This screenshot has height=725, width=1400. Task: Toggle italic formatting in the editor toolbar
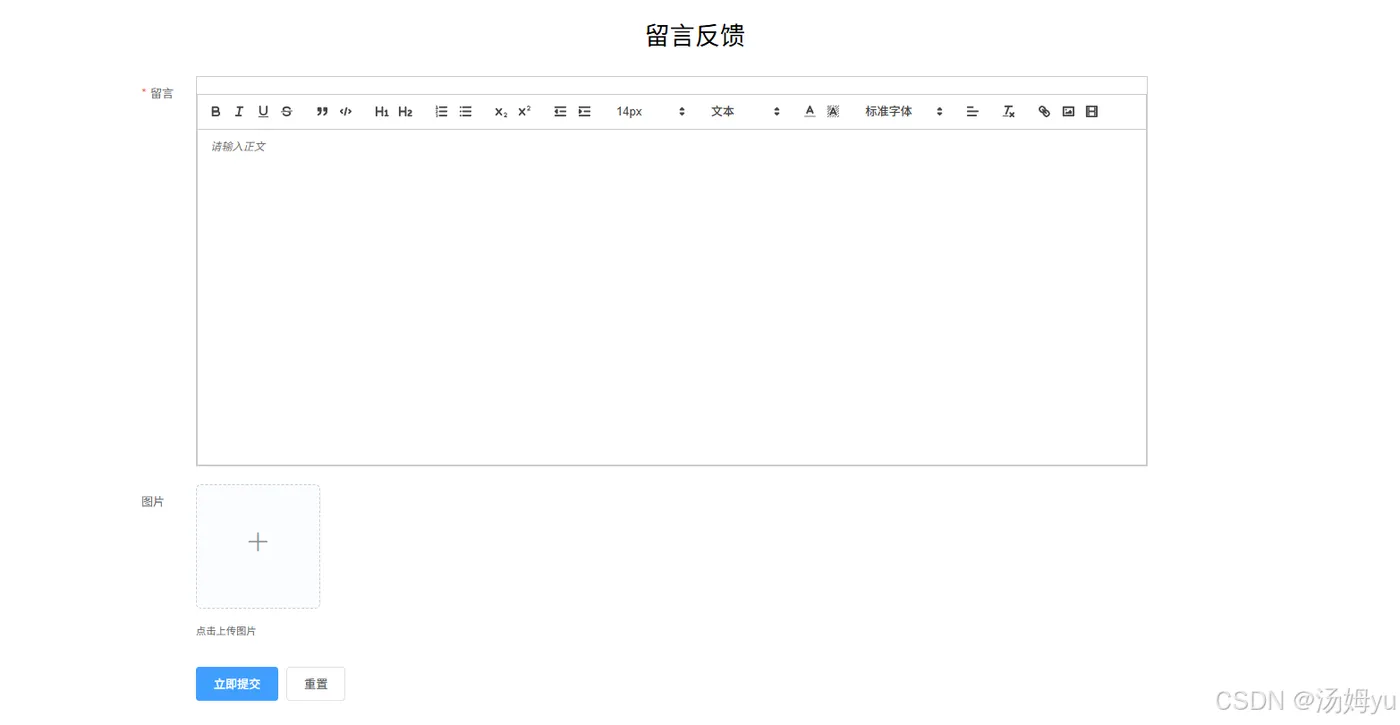tap(239, 112)
